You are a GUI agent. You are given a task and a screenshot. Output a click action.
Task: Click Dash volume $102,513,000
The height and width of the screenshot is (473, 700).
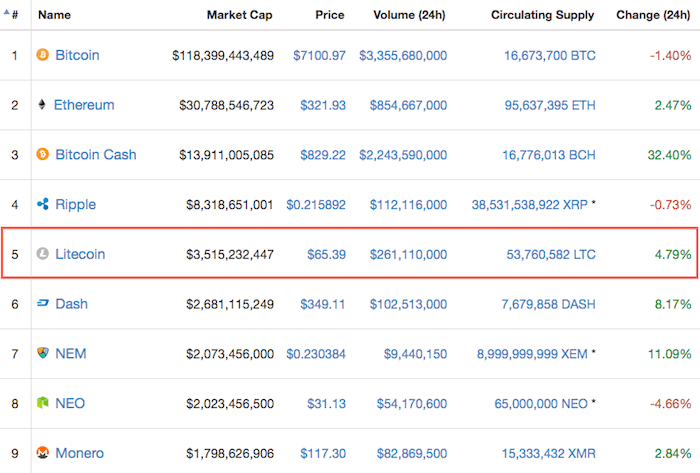pos(408,304)
